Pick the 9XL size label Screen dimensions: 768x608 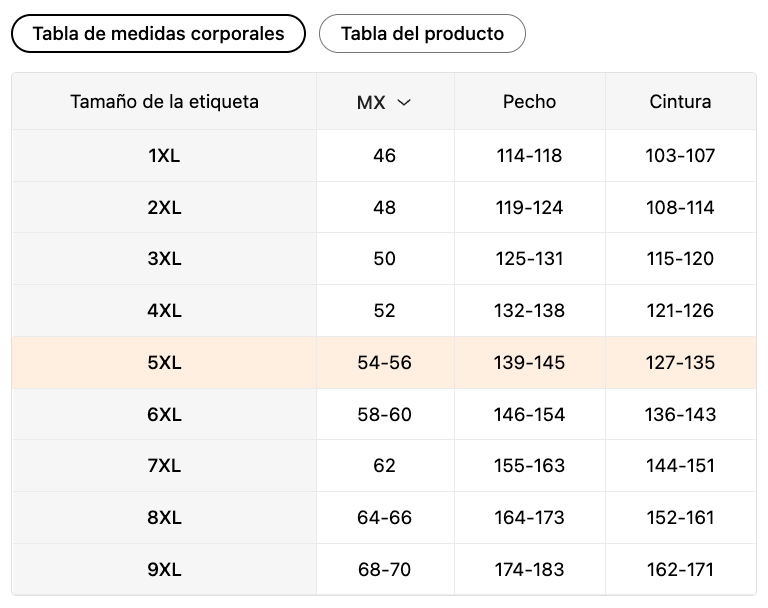[x=165, y=569]
